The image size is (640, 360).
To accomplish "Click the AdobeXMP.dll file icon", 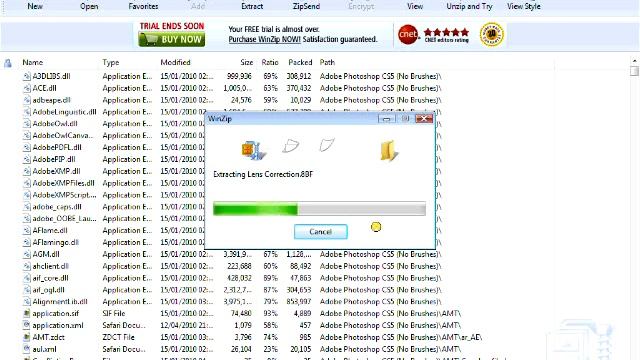I will pos(27,171).
